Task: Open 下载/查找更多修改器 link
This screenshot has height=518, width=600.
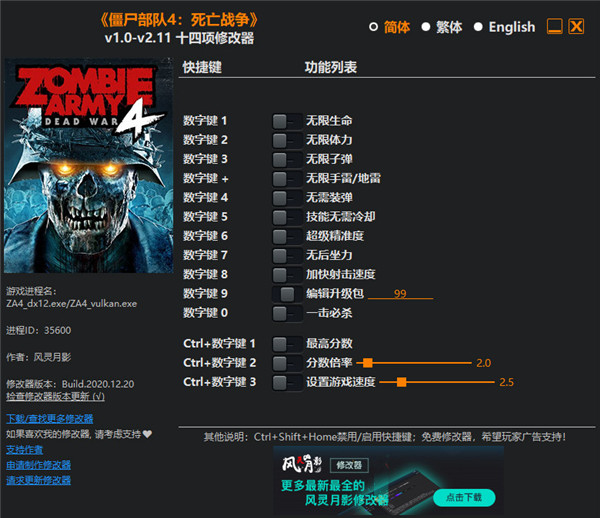Action: pyautogui.click(x=49, y=419)
